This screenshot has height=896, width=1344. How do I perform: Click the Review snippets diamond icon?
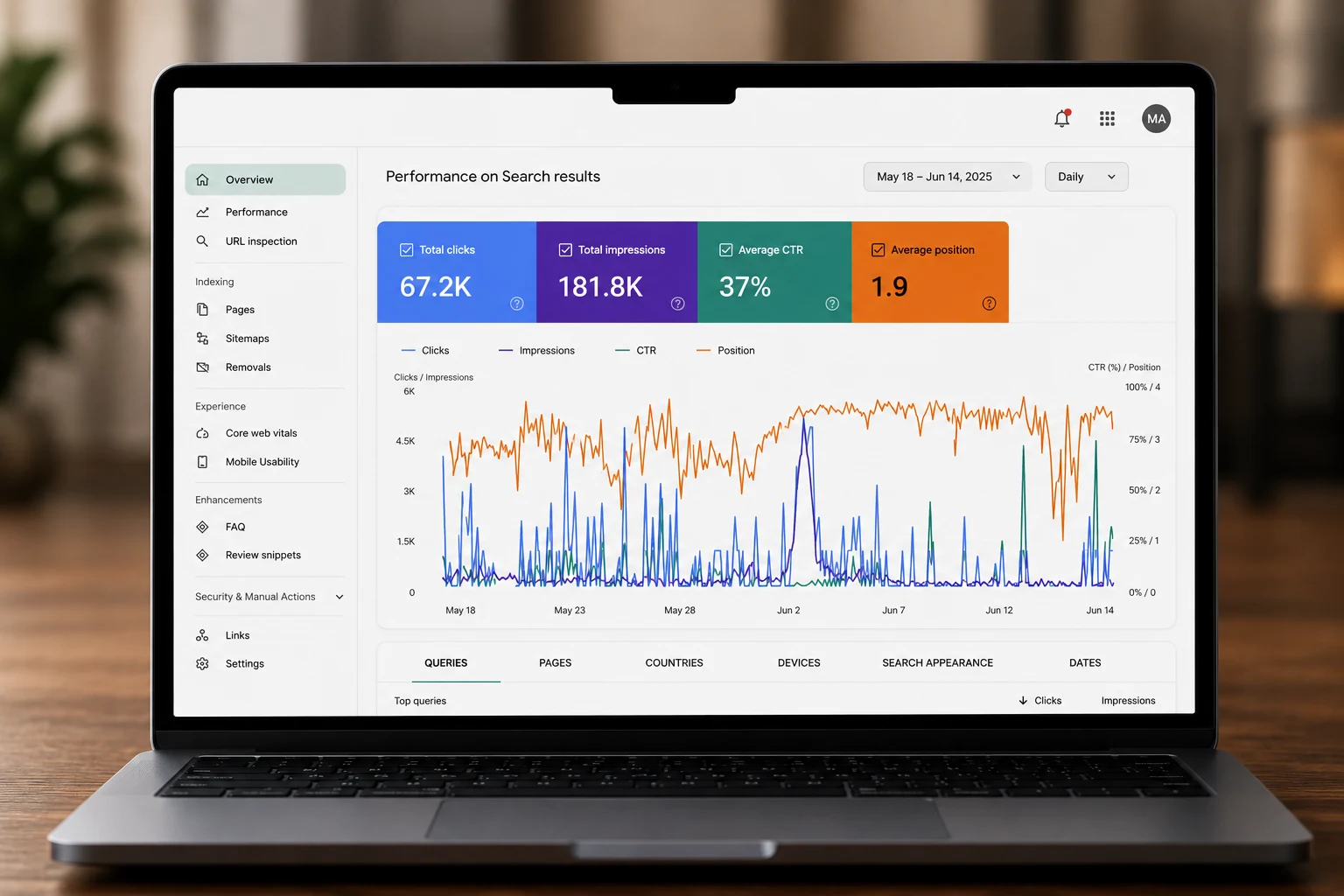coord(202,555)
